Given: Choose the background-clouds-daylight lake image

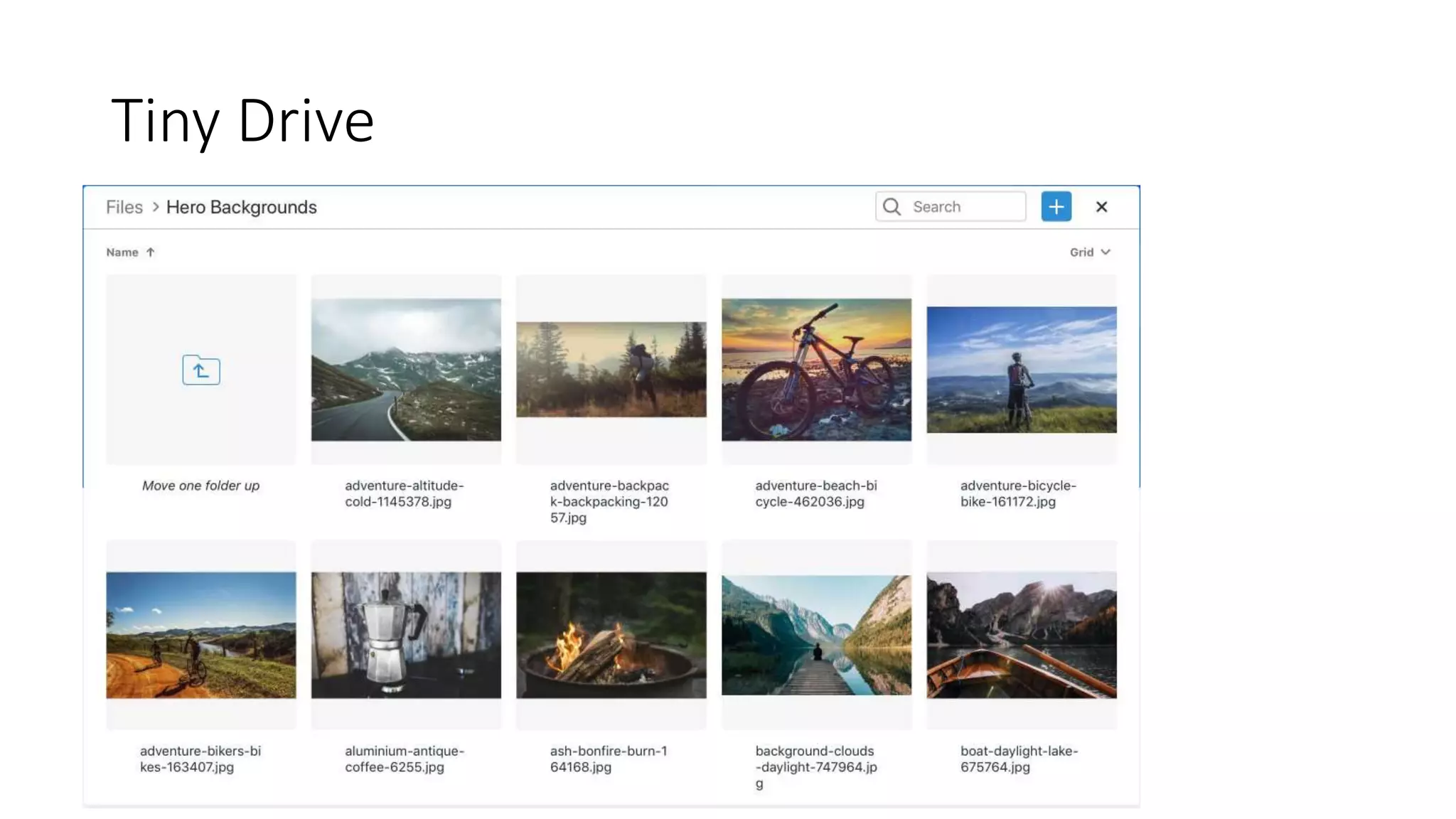Looking at the screenshot, I should pos(816,635).
